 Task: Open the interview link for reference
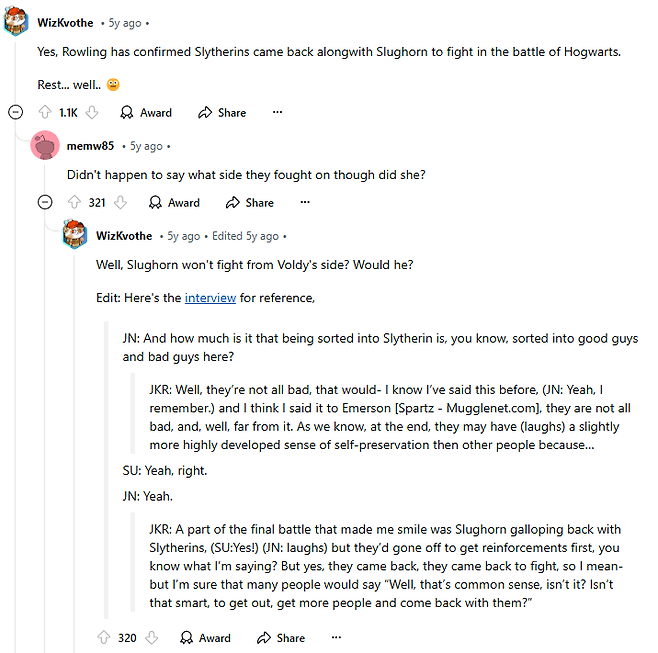209,298
